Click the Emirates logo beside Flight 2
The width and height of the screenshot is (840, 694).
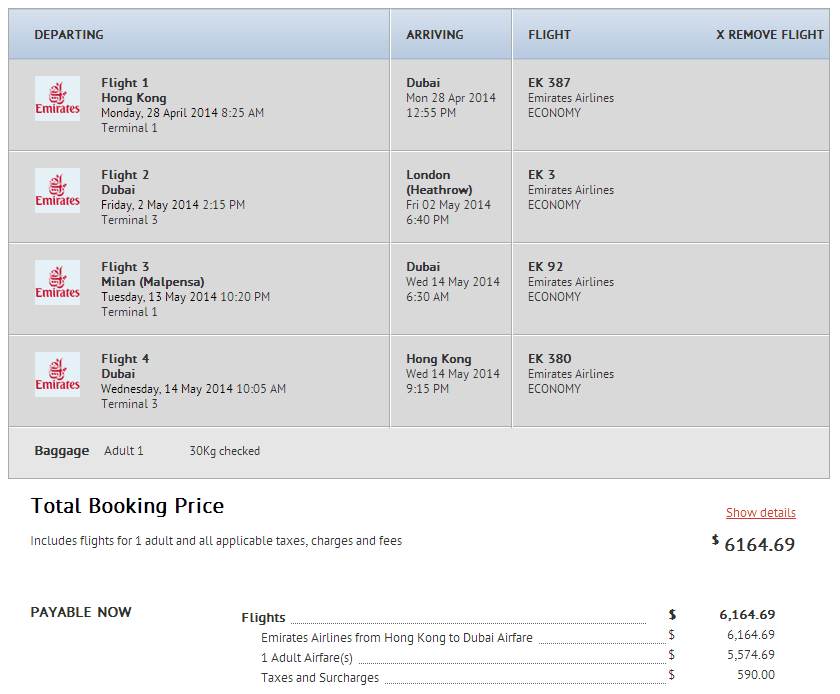click(x=57, y=191)
